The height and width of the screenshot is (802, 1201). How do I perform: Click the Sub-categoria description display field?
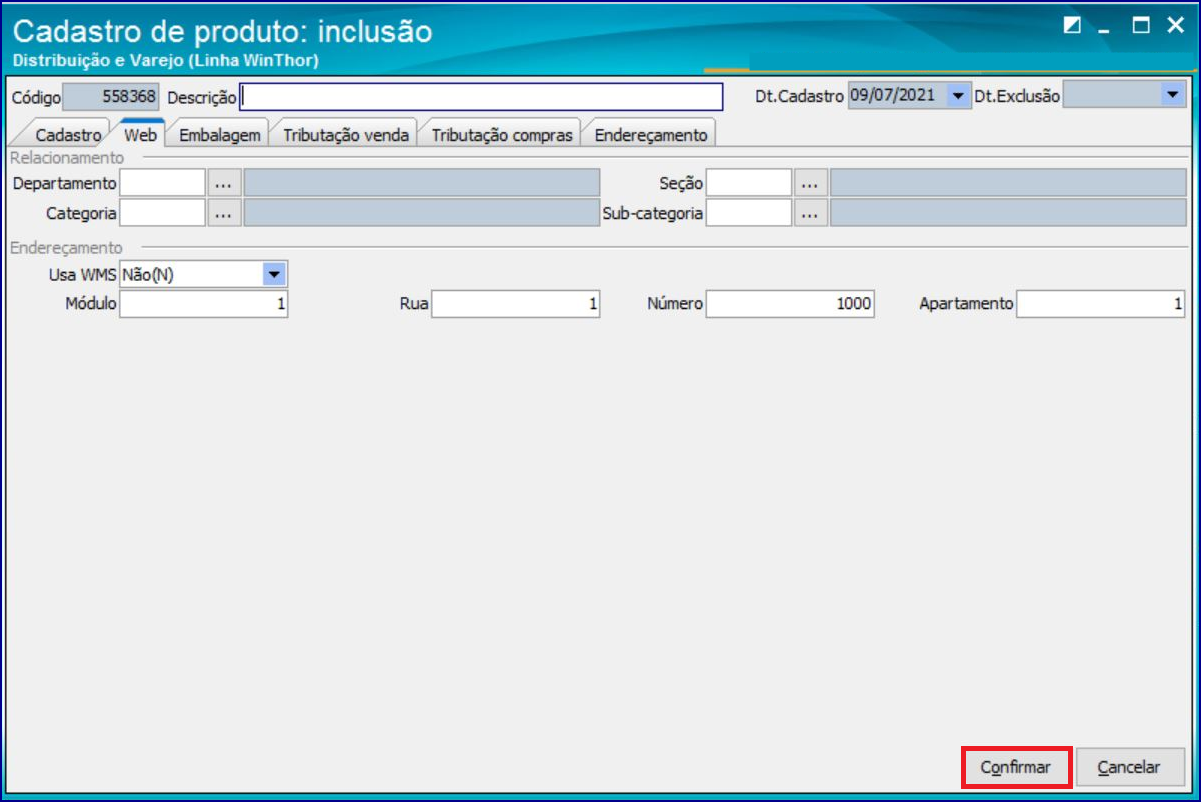(1008, 213)
